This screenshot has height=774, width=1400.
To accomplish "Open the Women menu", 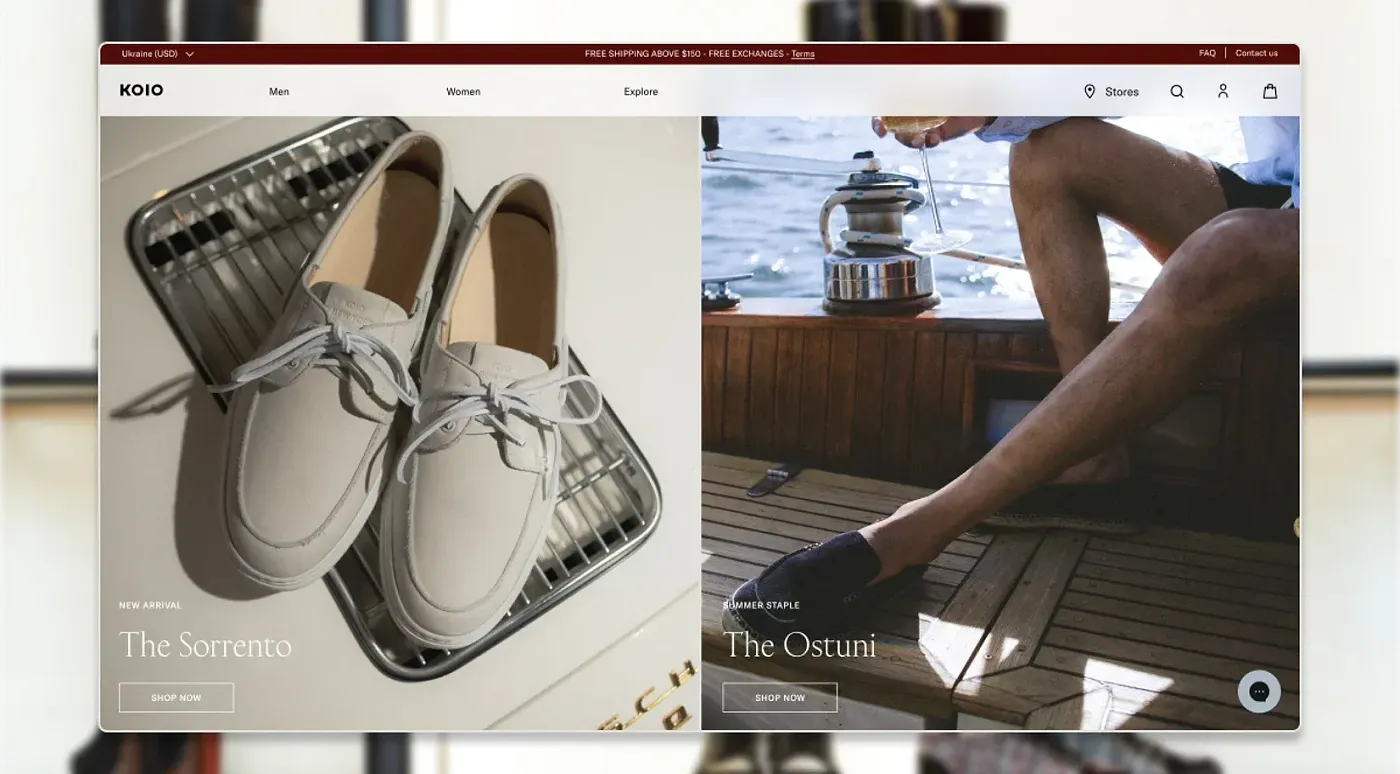I will click(x=463, y=91).
